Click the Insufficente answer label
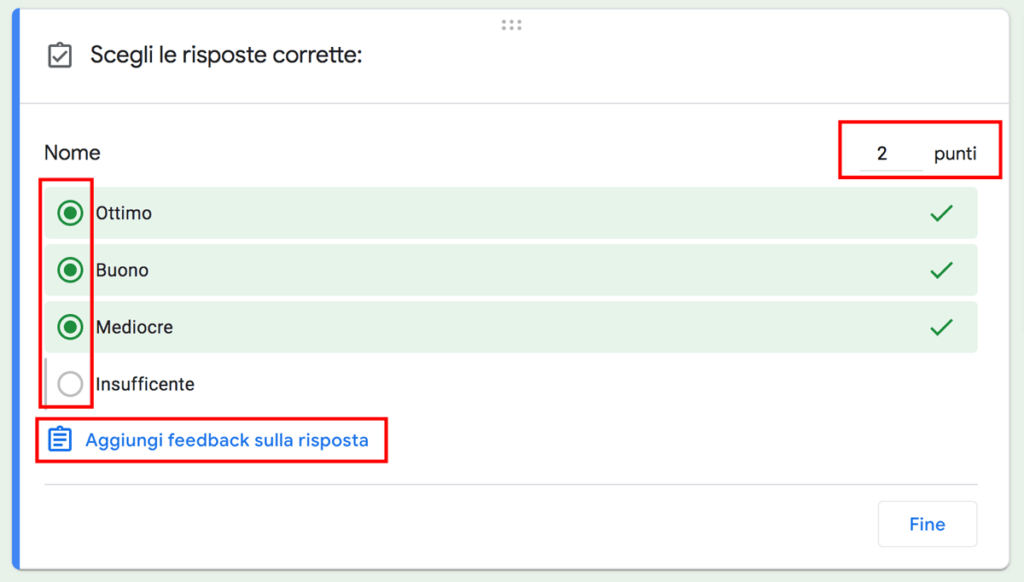 point(143,383)
